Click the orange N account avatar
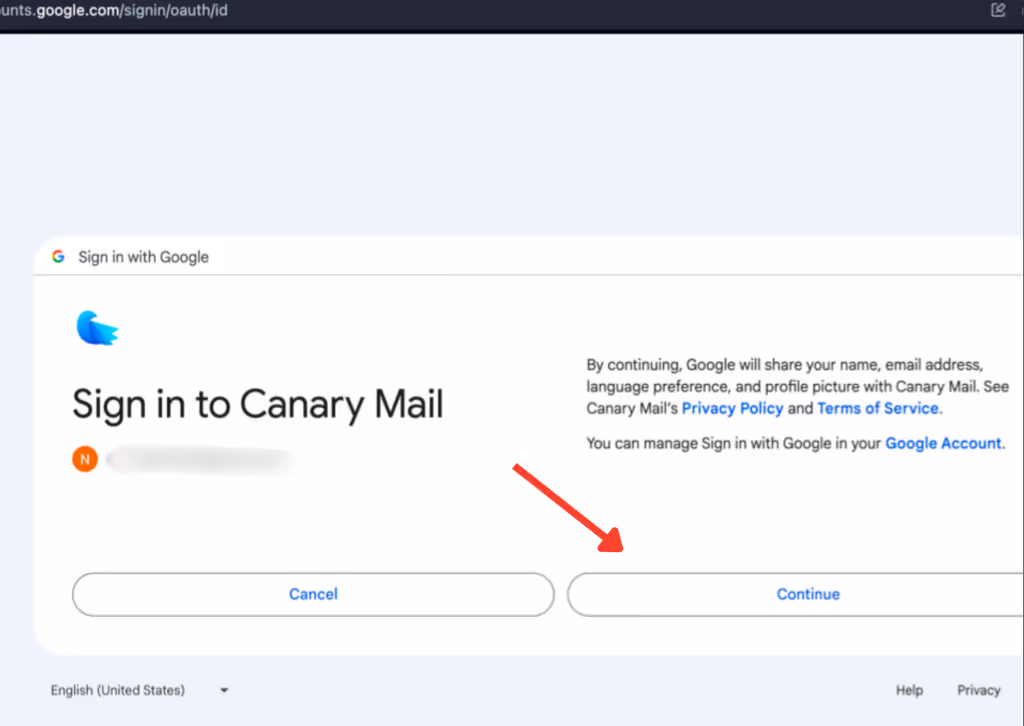 click(x=85, y=459)
